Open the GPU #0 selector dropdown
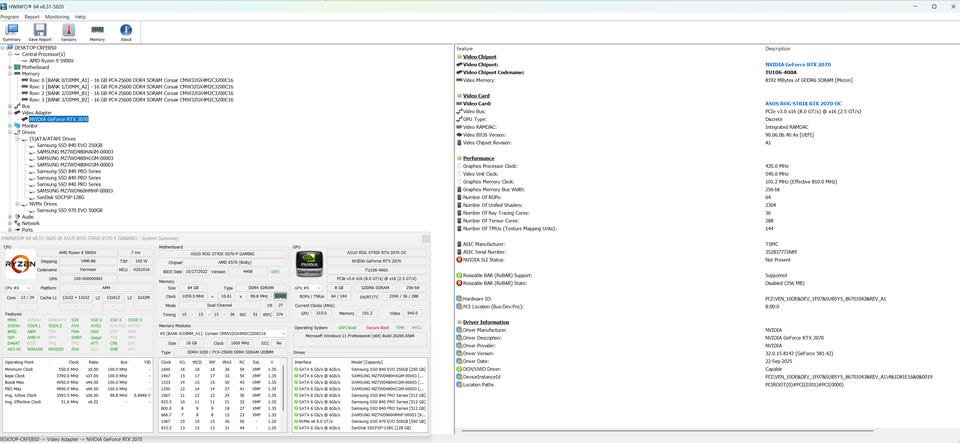The image size is (960, 443). click(309, 287)
